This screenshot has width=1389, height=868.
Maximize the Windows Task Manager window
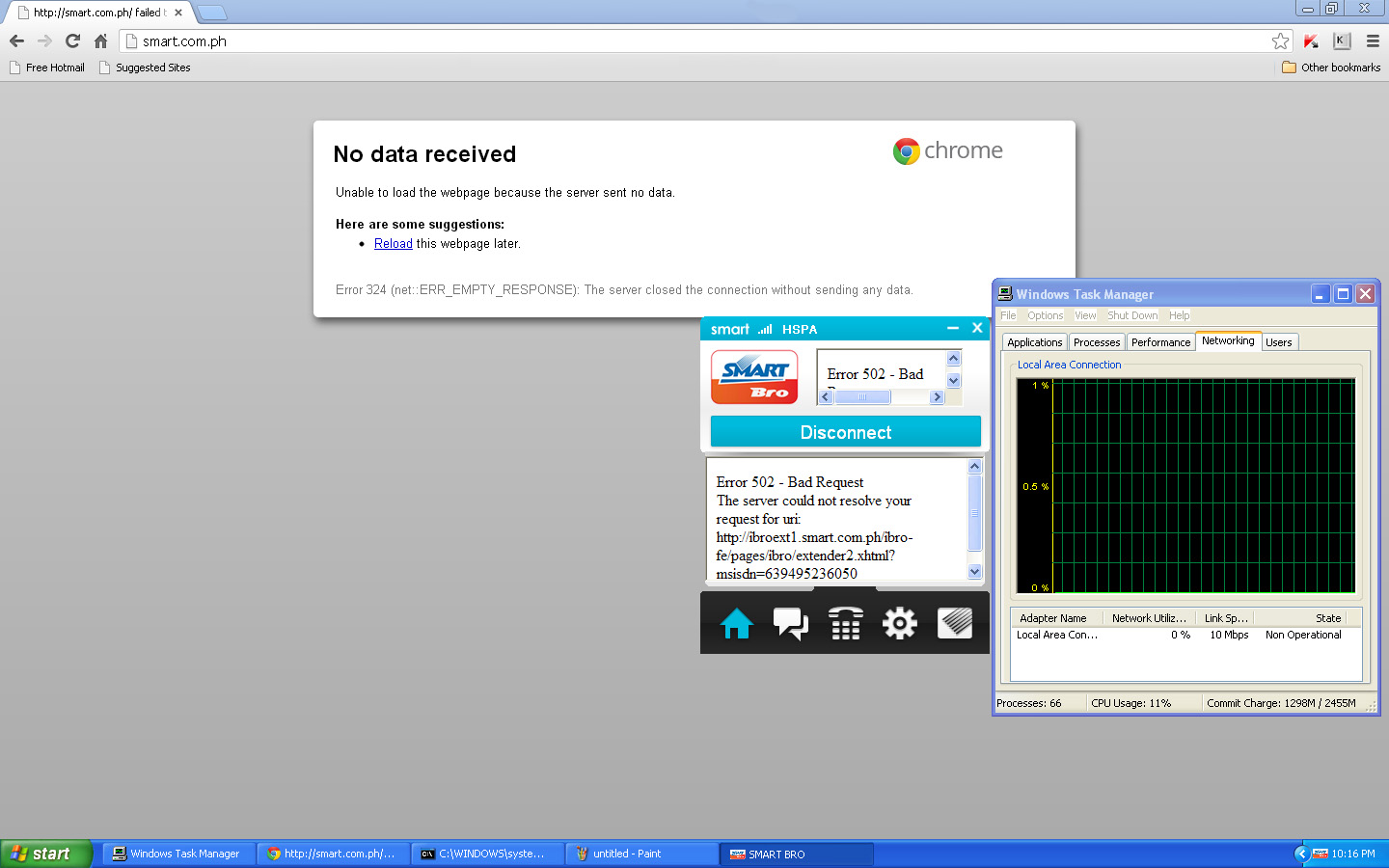(x=1343, y=294)
